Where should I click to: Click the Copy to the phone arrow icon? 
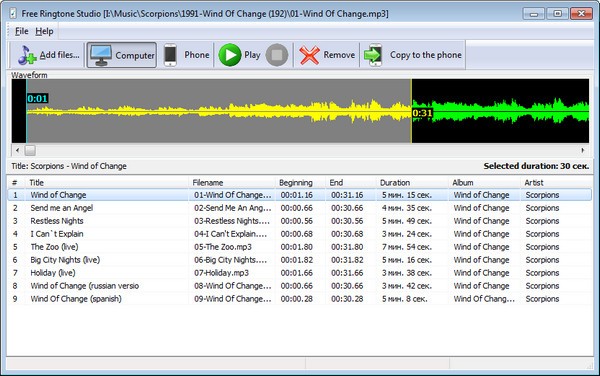[x=373, y=55]
